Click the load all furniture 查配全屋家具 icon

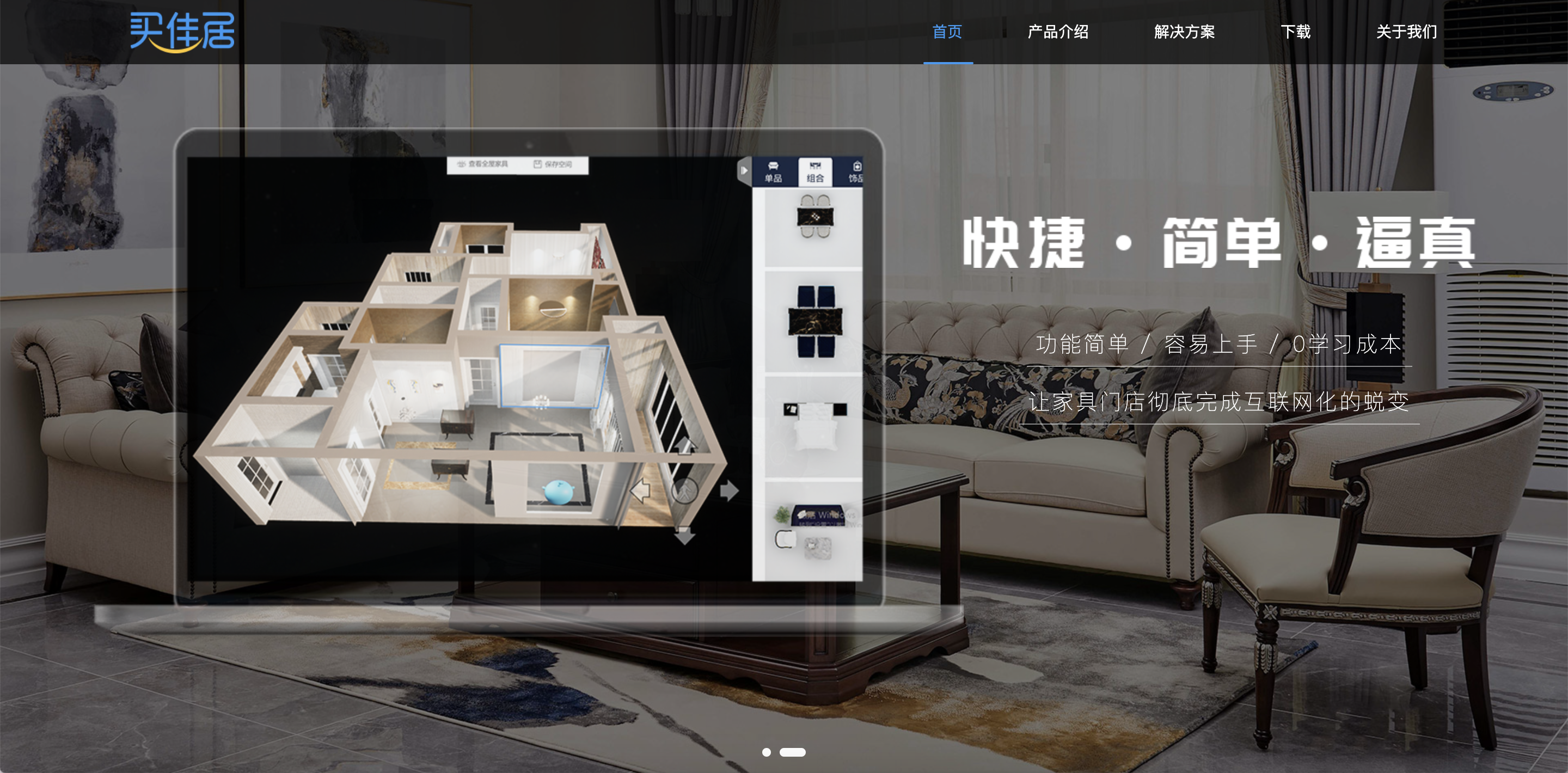488,166
